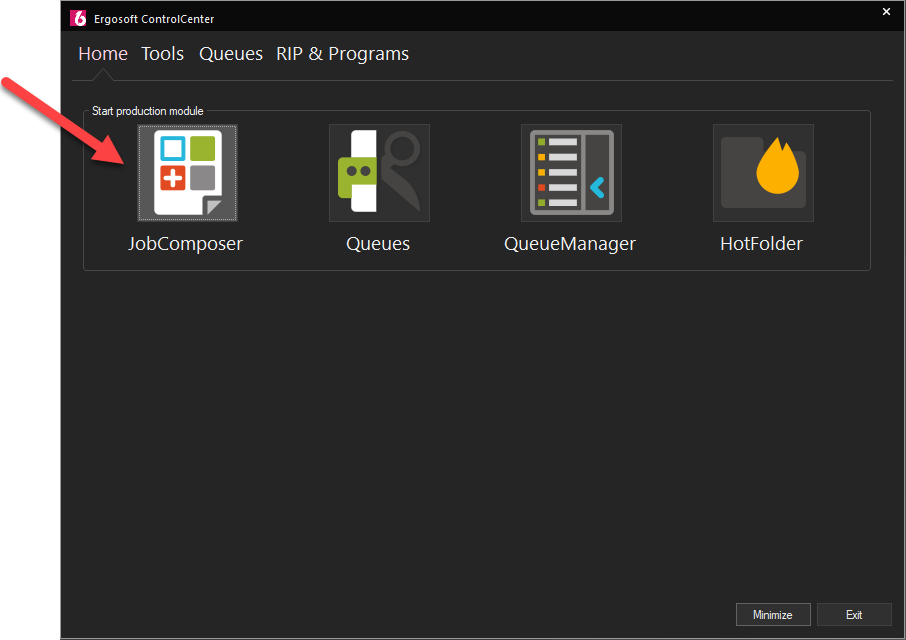
Task: Click the Exit button
Action: [854, 615]
